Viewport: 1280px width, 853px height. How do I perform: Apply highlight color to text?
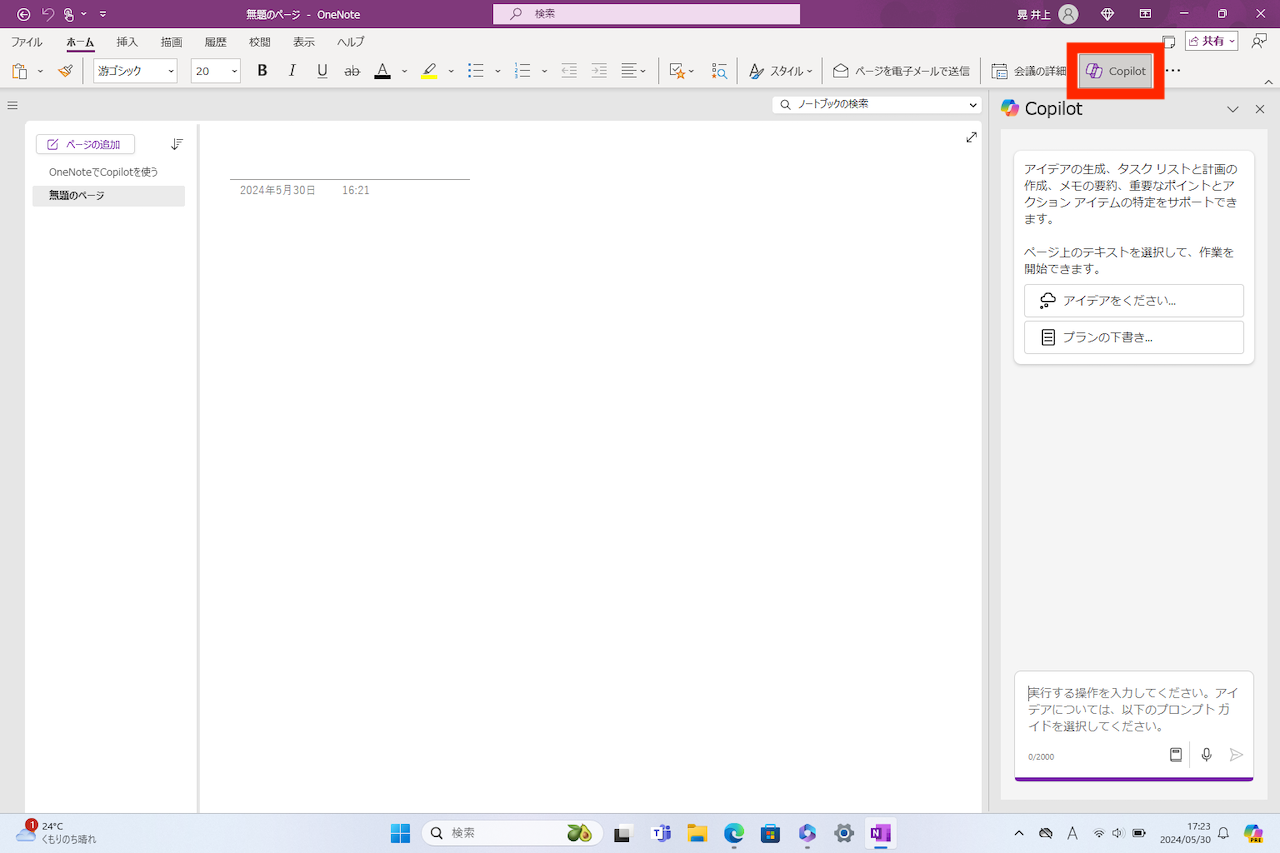tap(429, 70)
